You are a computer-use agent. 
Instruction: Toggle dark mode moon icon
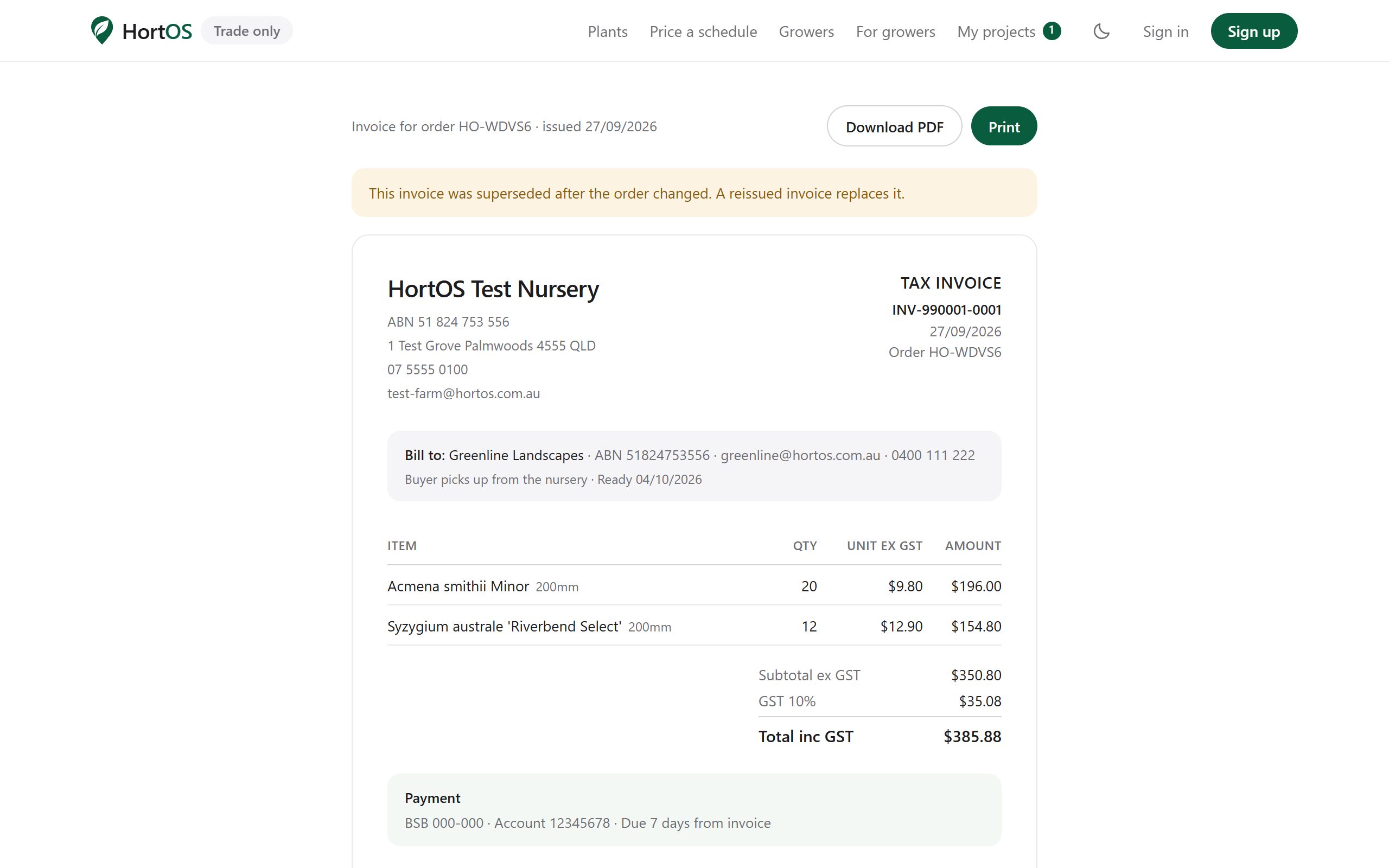1101,31
